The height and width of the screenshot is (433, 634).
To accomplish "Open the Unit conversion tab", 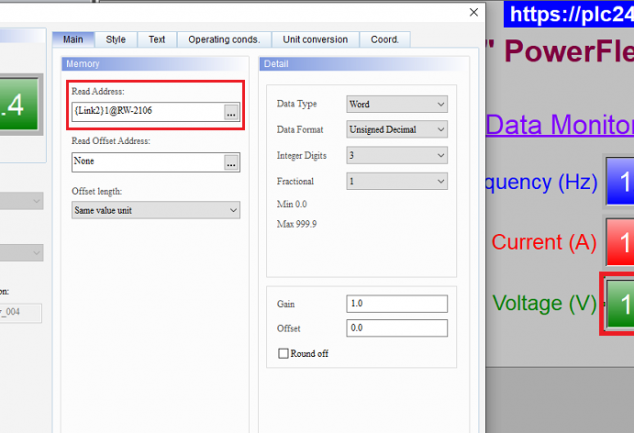I will pyautogui.click(x=315, y=40).
